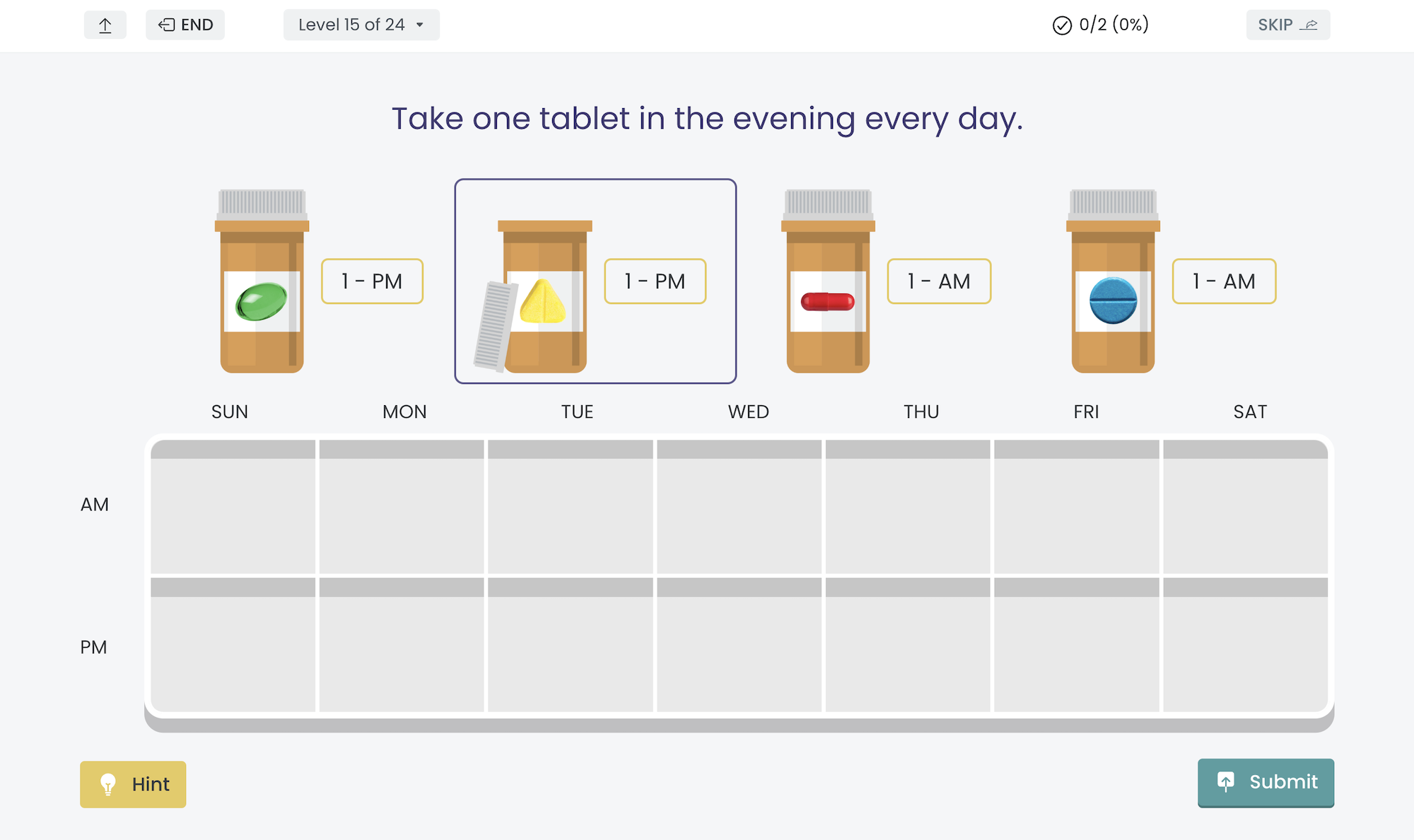Click the 1 - PM label beside yellow pill
The height and width of the screenshot is (840, 1414).
tap(655, 281)
